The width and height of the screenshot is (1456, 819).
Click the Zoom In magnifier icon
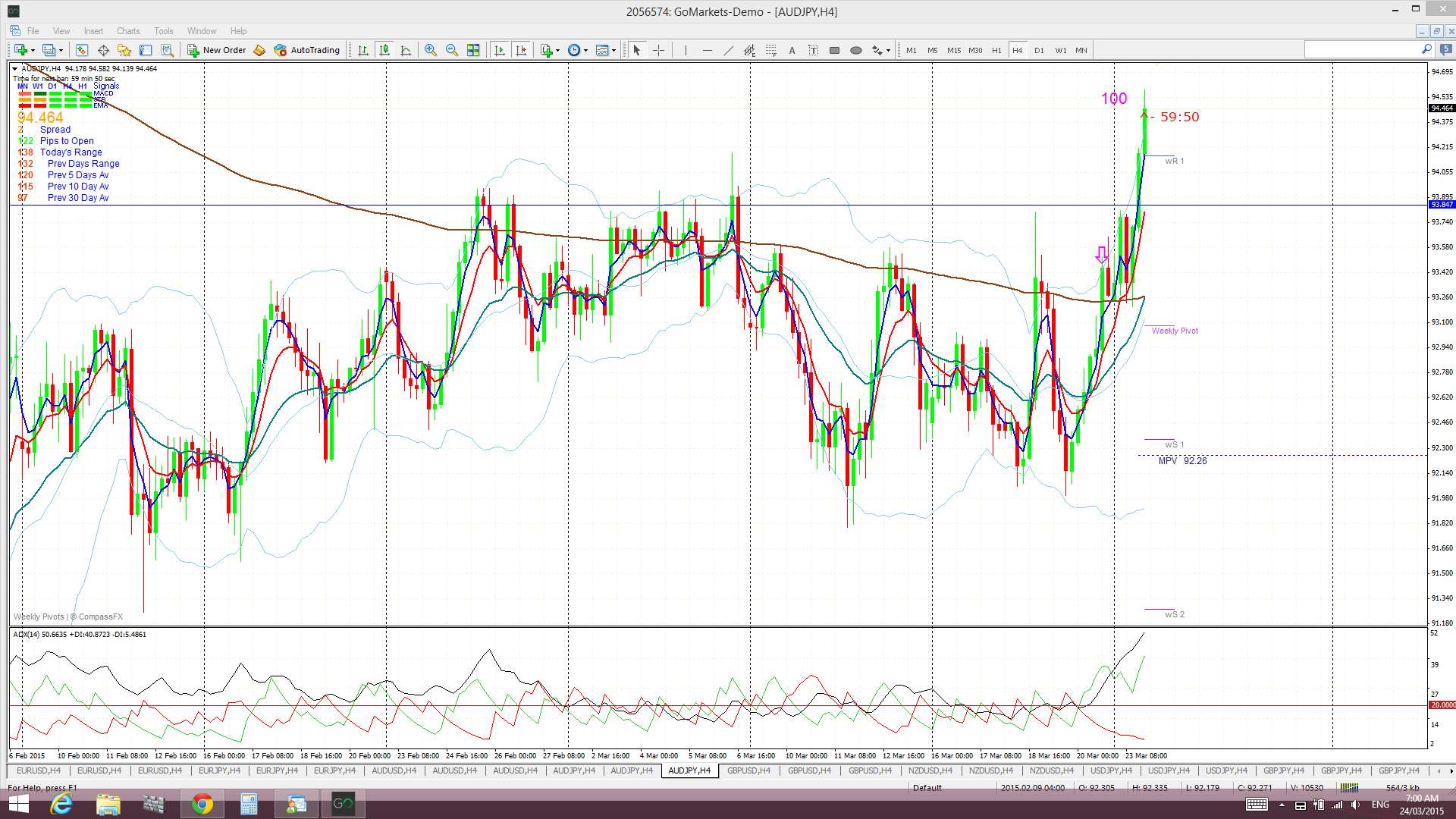(x=430, y=50)
